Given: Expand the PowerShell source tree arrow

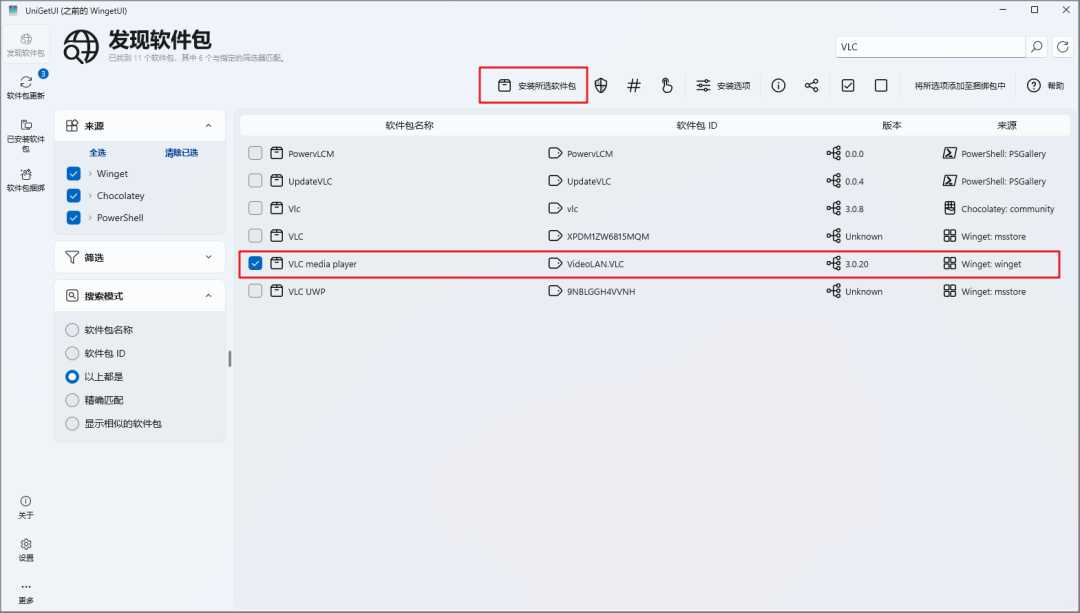Looking at the screenshot, I should pyautogui.click(x=90, y=218).
